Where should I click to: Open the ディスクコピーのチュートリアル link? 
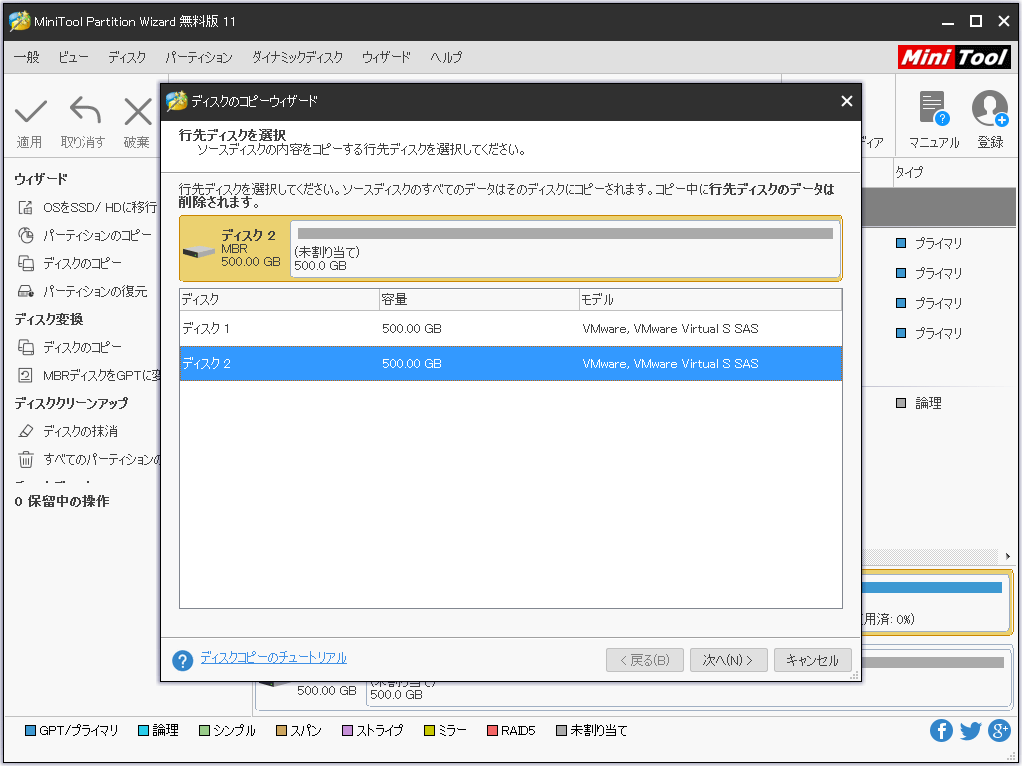tap(273, 658)
